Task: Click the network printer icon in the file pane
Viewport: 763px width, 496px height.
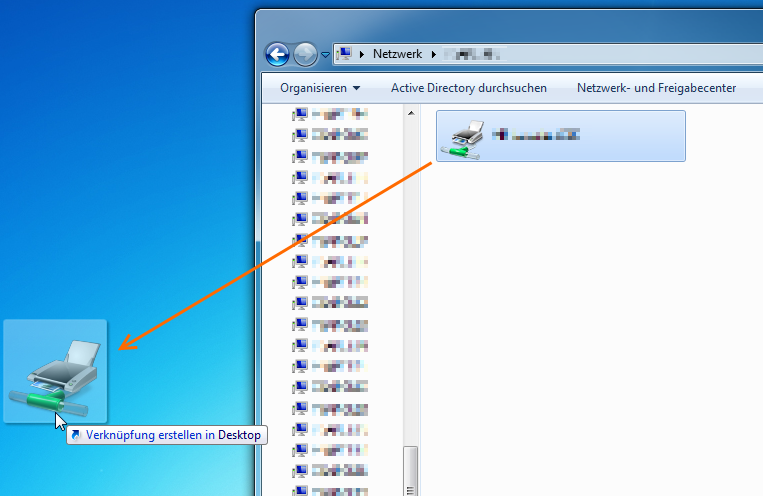Action: [465, 136]
